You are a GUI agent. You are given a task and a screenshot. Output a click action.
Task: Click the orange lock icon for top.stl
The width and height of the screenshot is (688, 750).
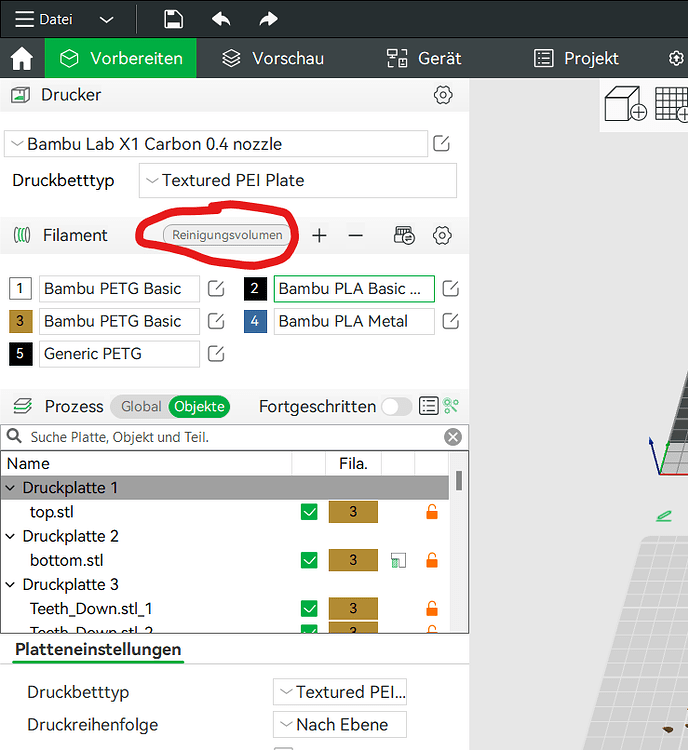point(432,512)
